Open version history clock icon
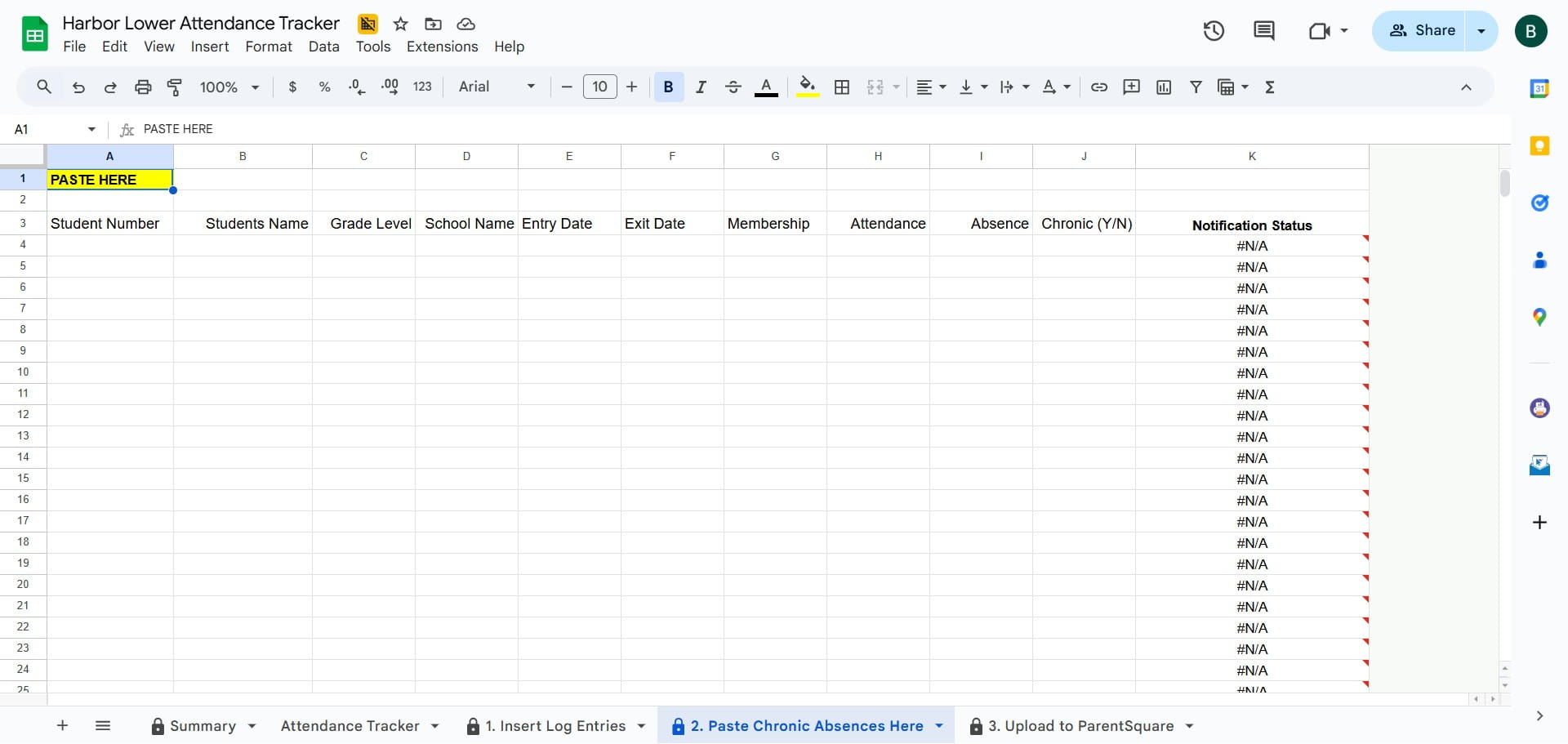This screenshot has height=744, width=1568. (x=1214, y=31)
